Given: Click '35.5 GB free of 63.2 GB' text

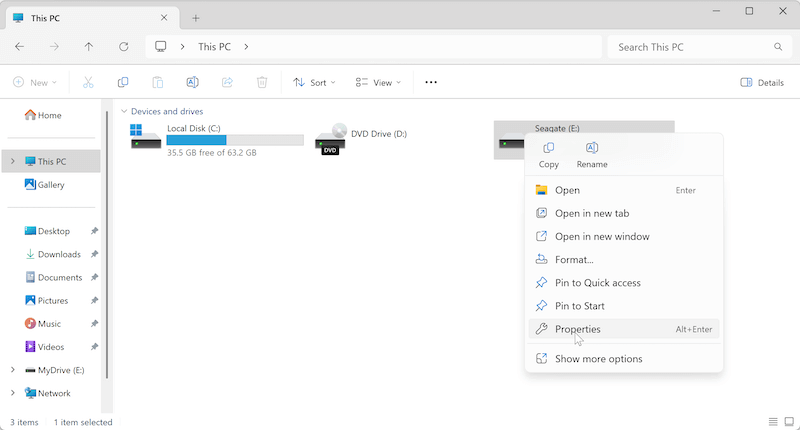Looking at the screenshot, I should pos(212,153).
